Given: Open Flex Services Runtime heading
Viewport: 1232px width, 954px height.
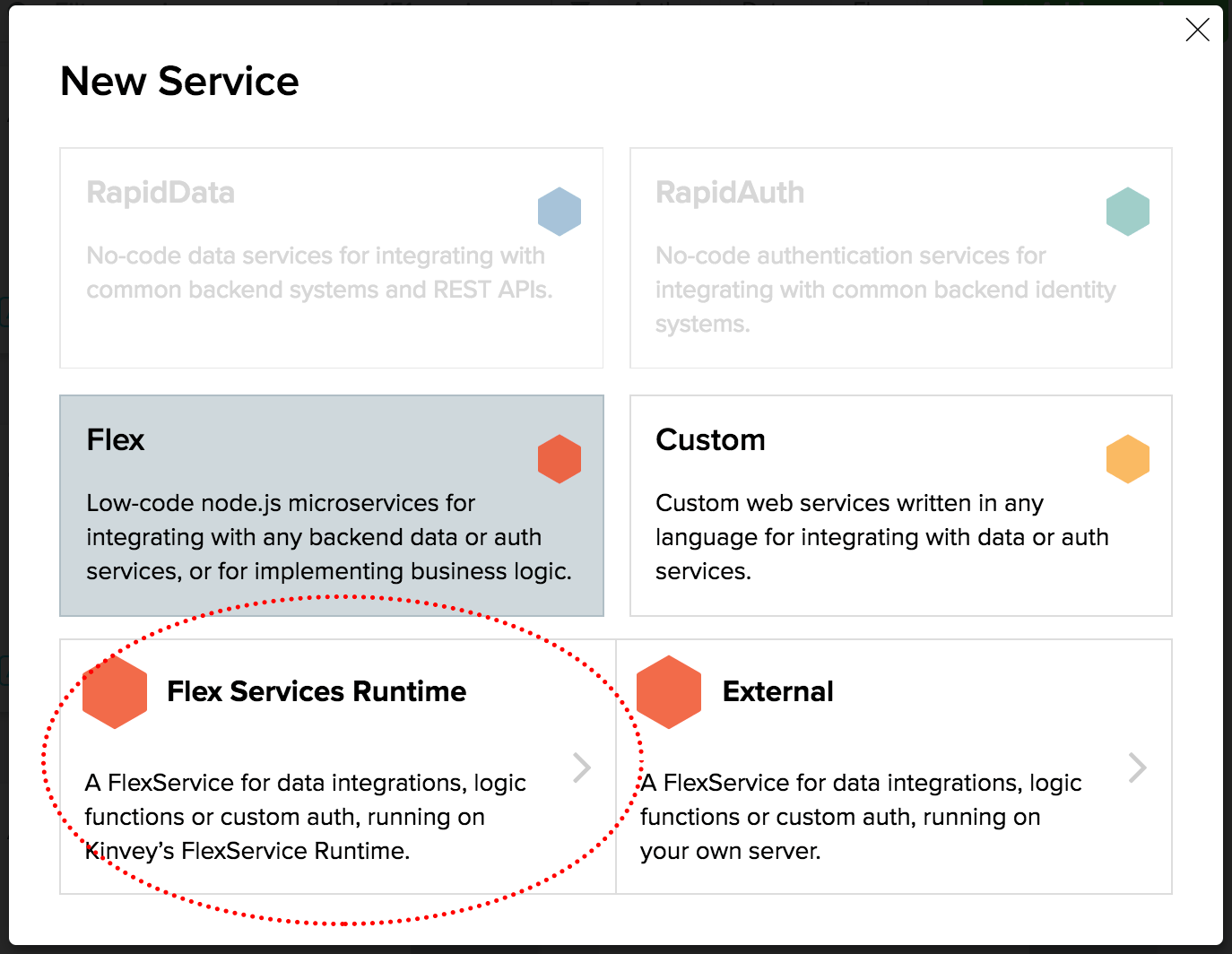Looking at the screenshot, I should pyautogui.click(x=317, y=691).
